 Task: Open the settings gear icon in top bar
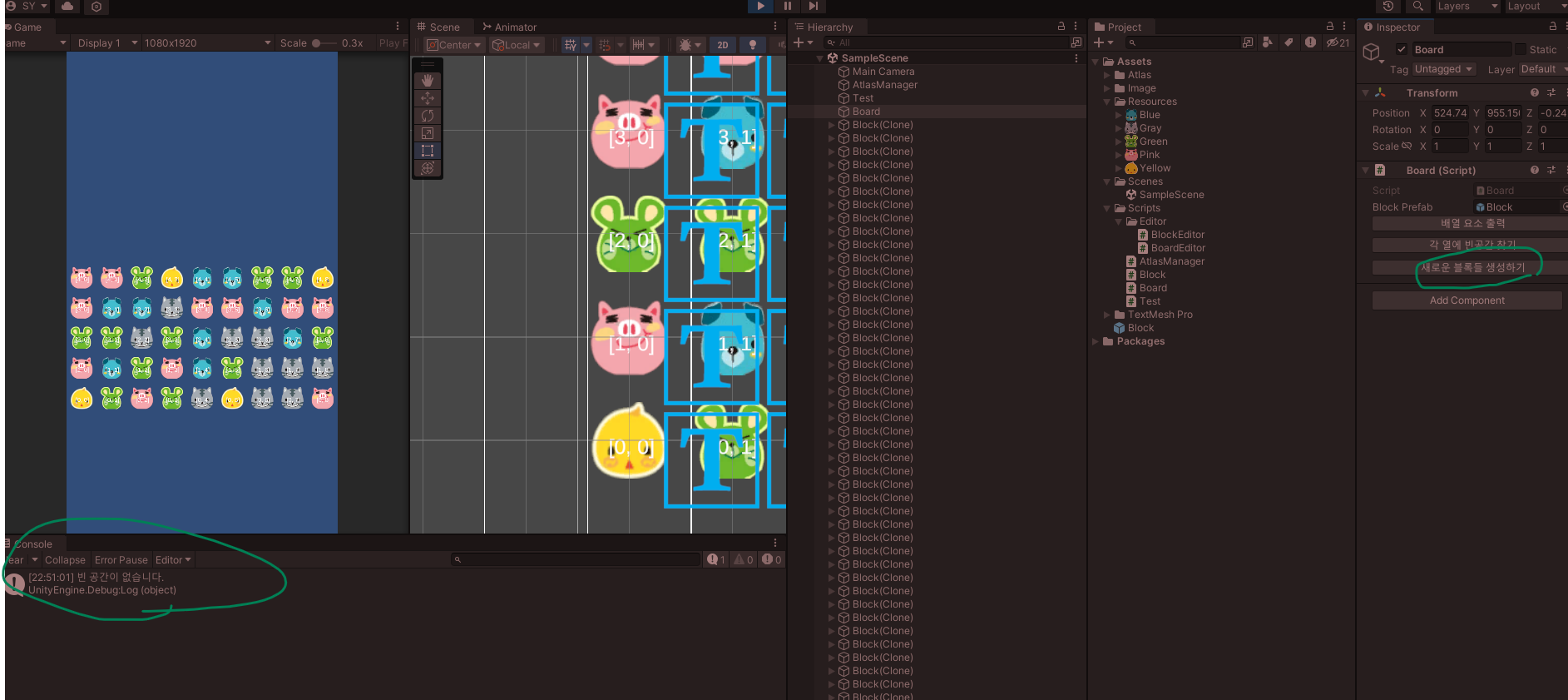(x=96, y=6)
